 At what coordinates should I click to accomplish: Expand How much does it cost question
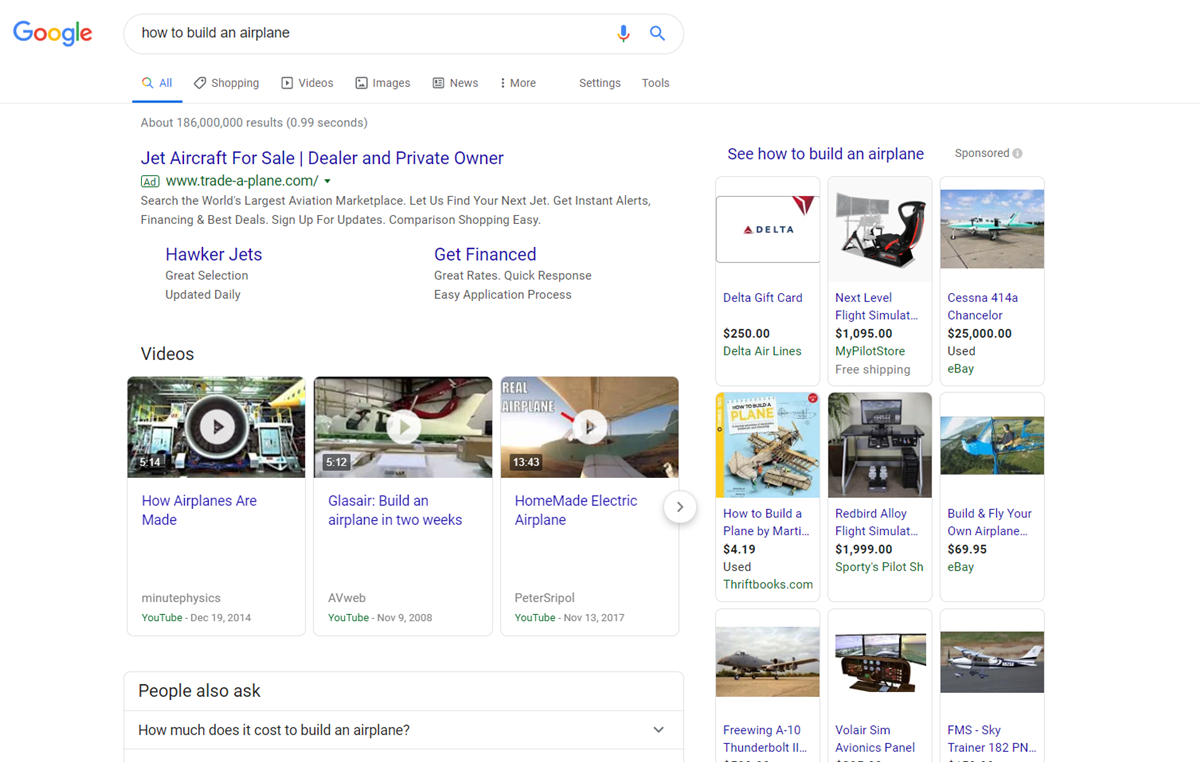point(404,730)
